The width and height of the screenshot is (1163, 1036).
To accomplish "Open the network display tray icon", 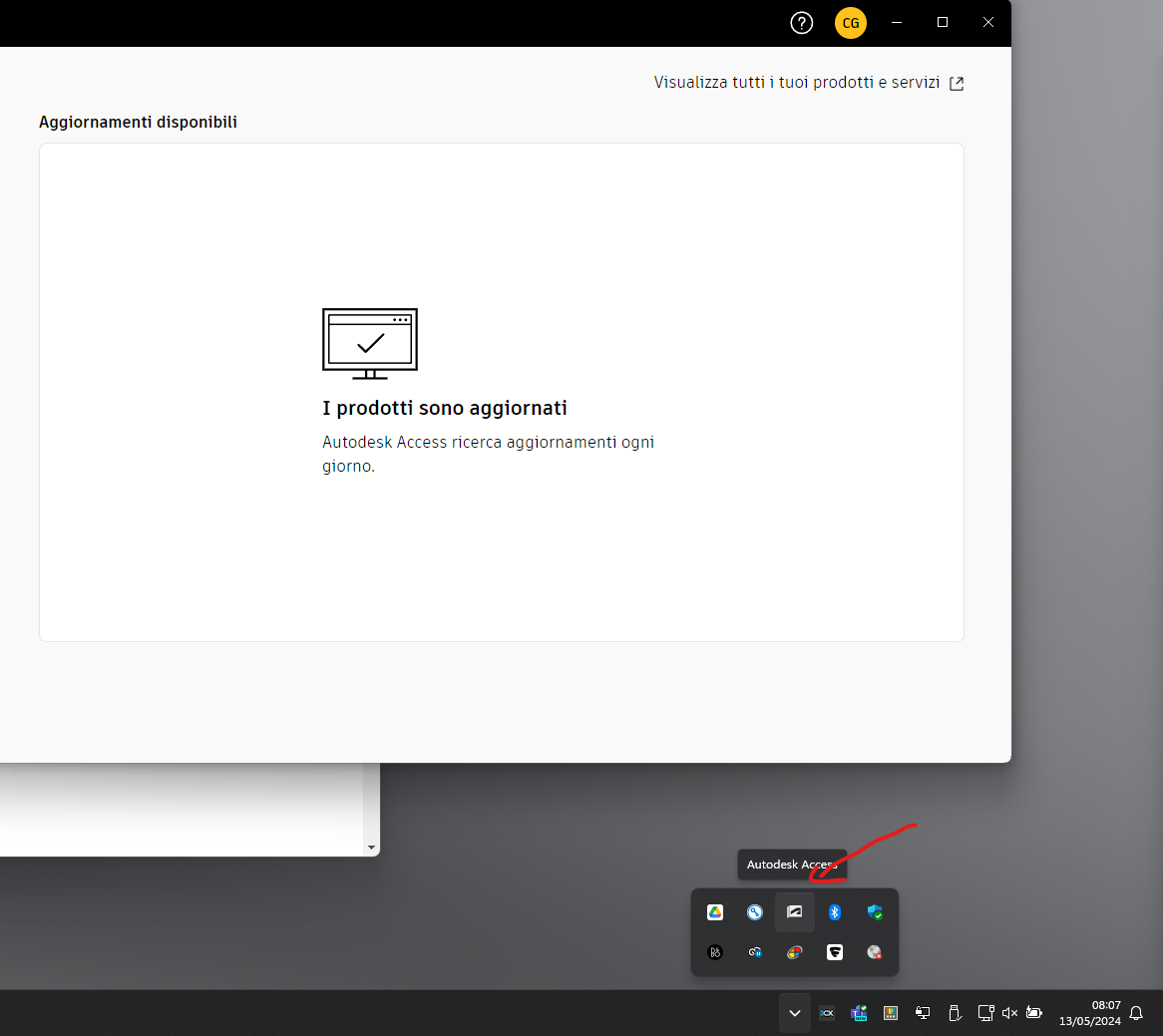I will coord(986,1012).
